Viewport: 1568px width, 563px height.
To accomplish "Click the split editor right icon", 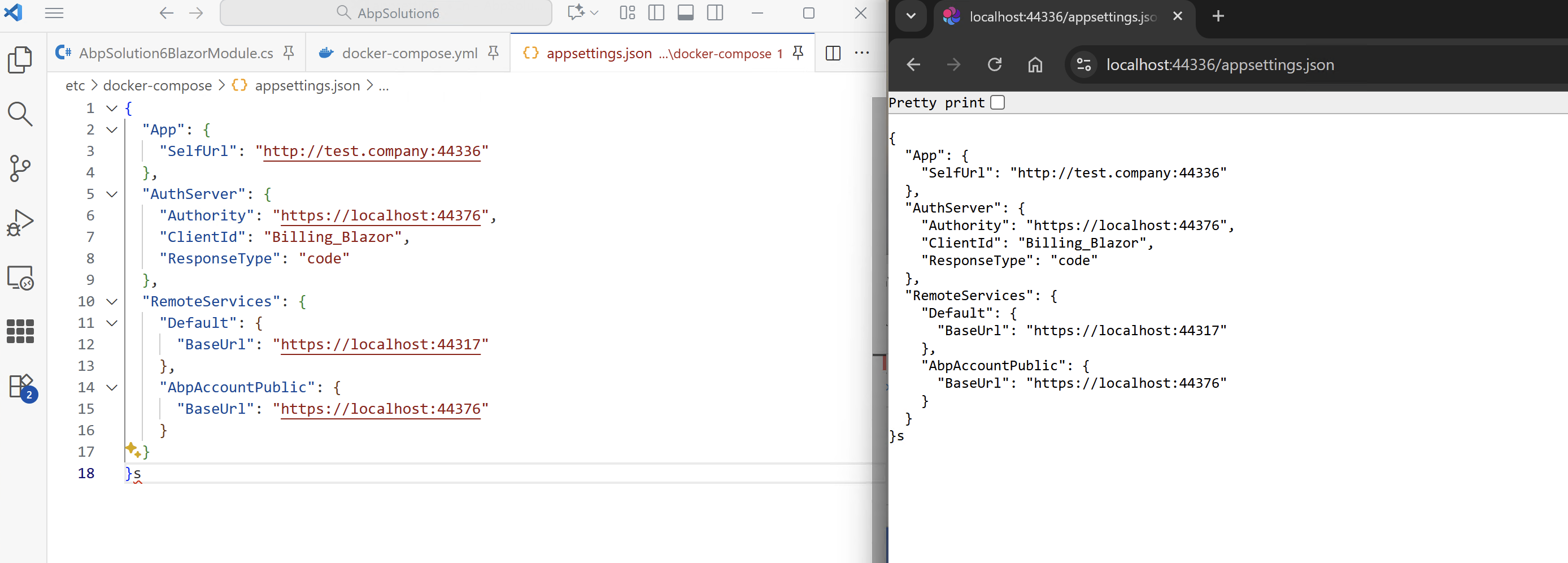I will click(833, 54).
